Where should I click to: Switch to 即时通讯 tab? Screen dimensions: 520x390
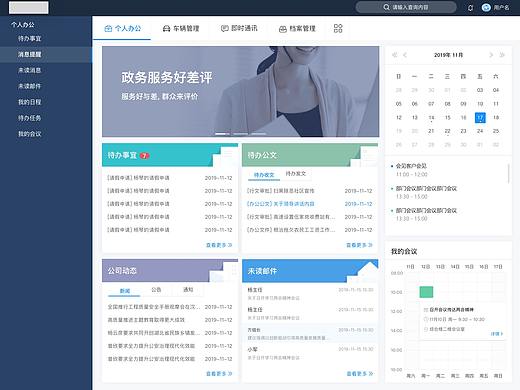click(239, 28)
